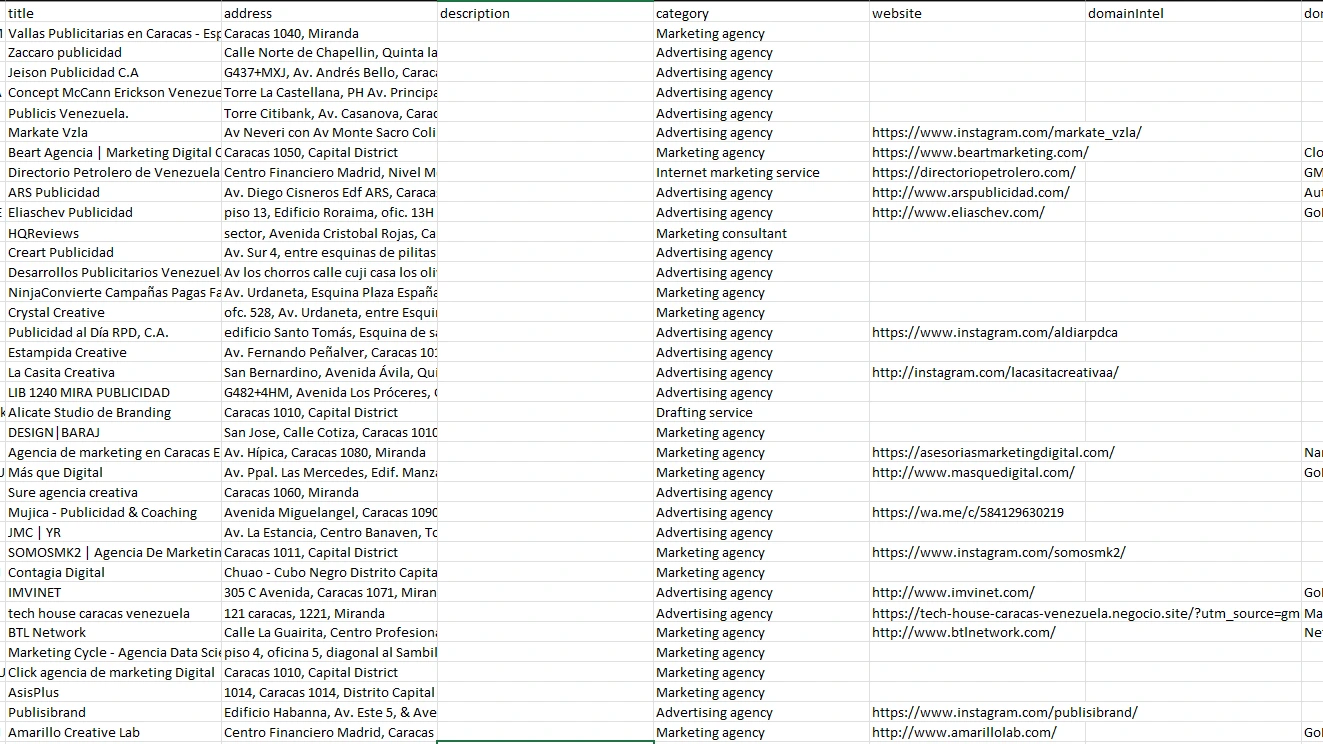
Task: Click the cell 'Zaccaro publicidad'
Action: coord(113,53)
